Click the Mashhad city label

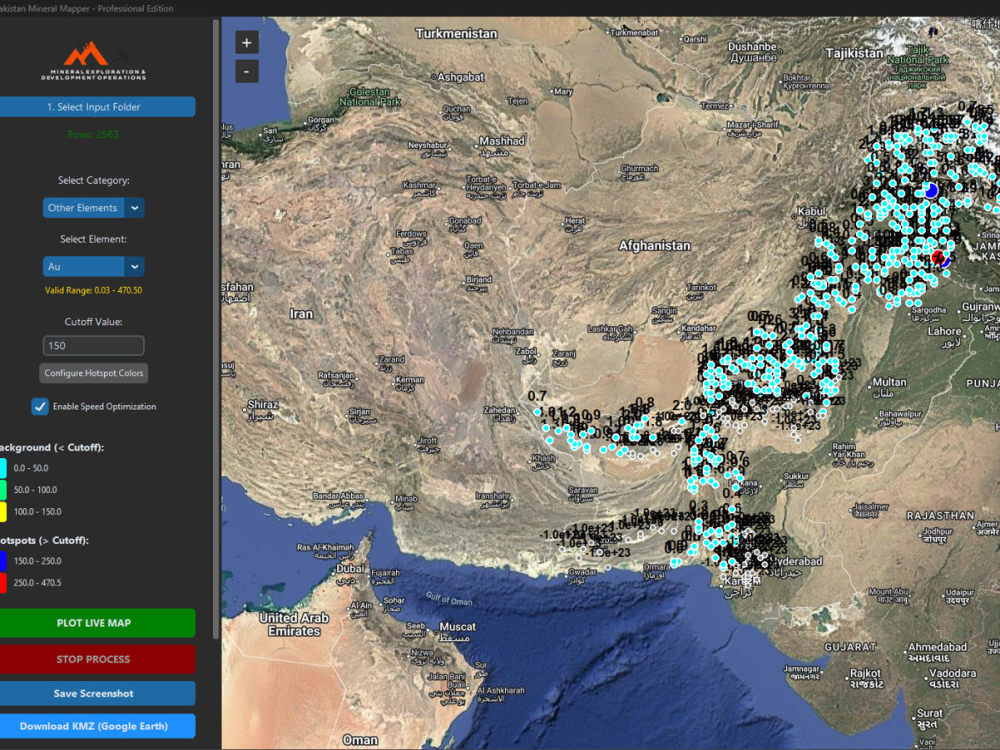[502, 141]
